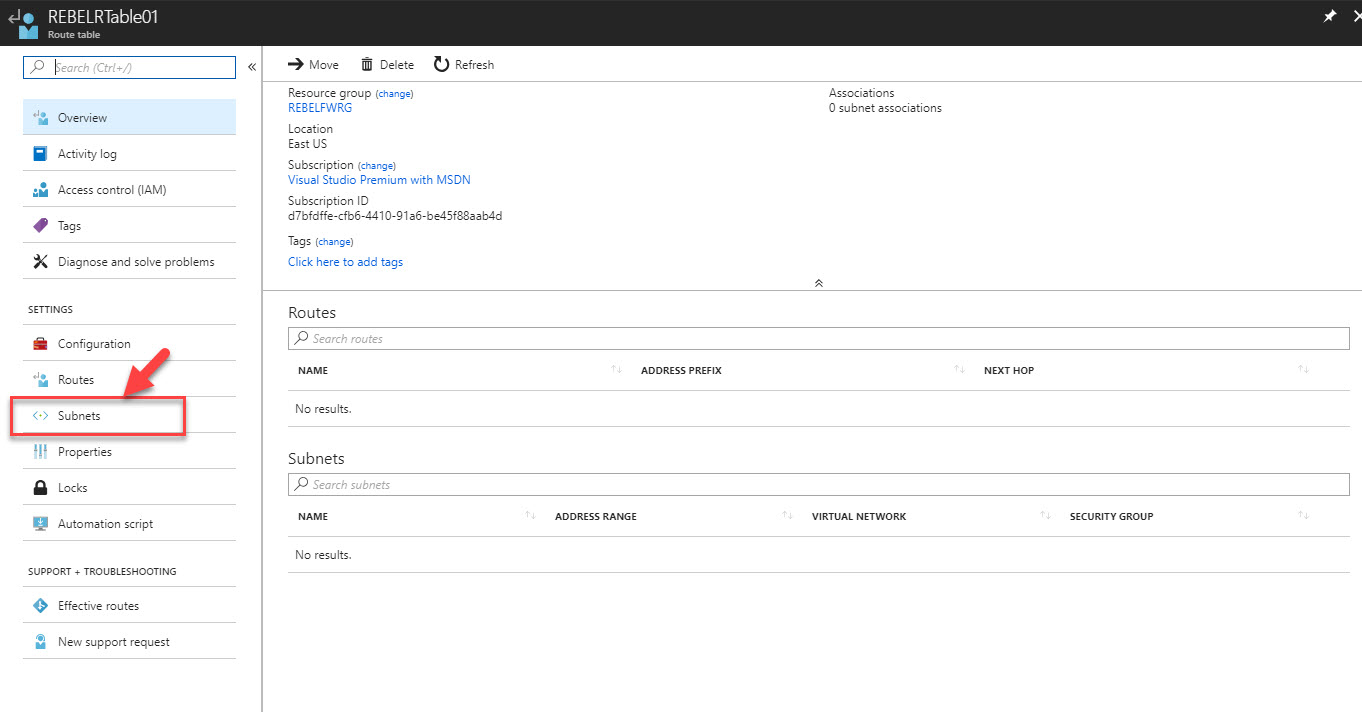The image size is (1362, 712).
Task: Sort routes by Name column arrows
Action: pyautogui.click(x=616, y=371)
